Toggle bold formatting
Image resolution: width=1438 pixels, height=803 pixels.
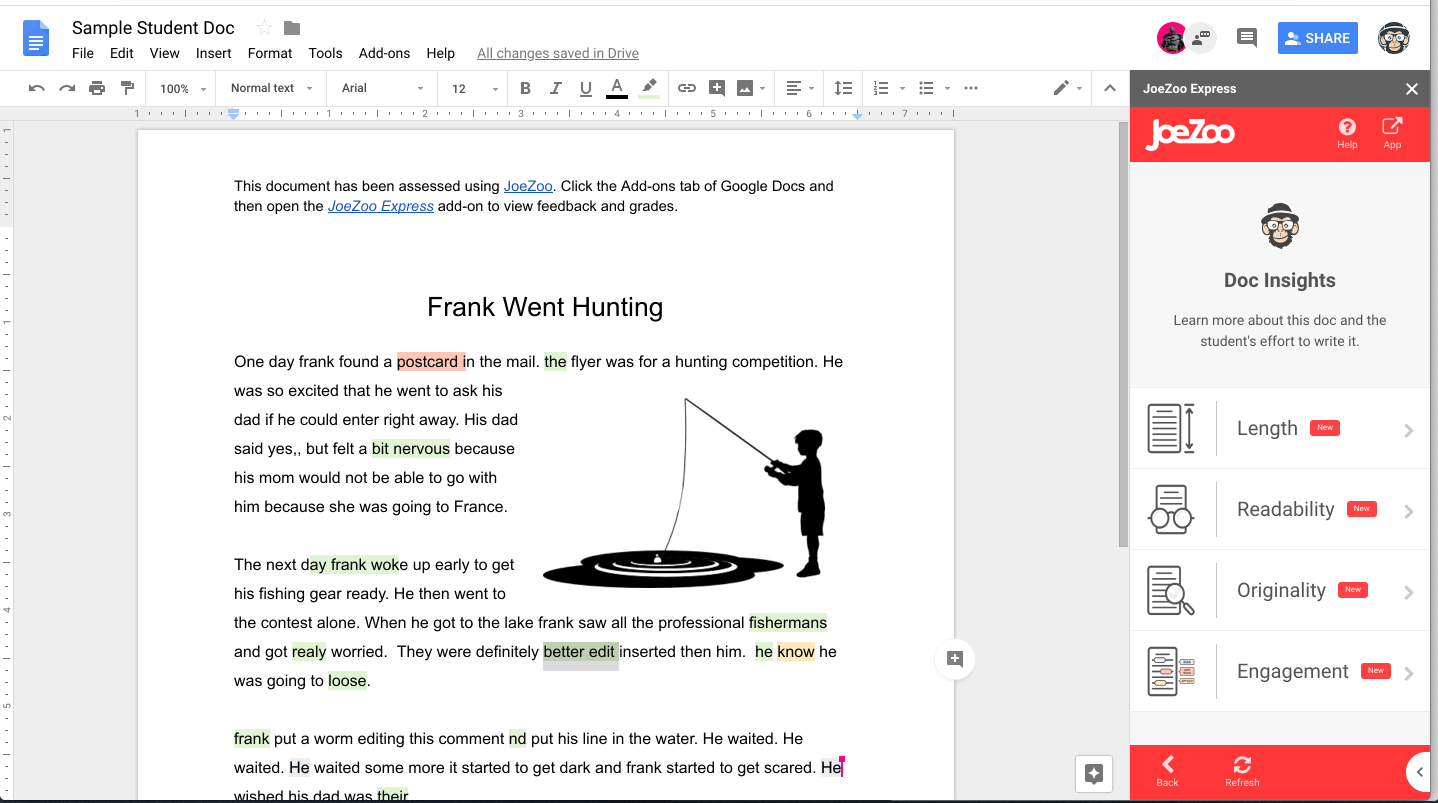[x=525, y=88]
